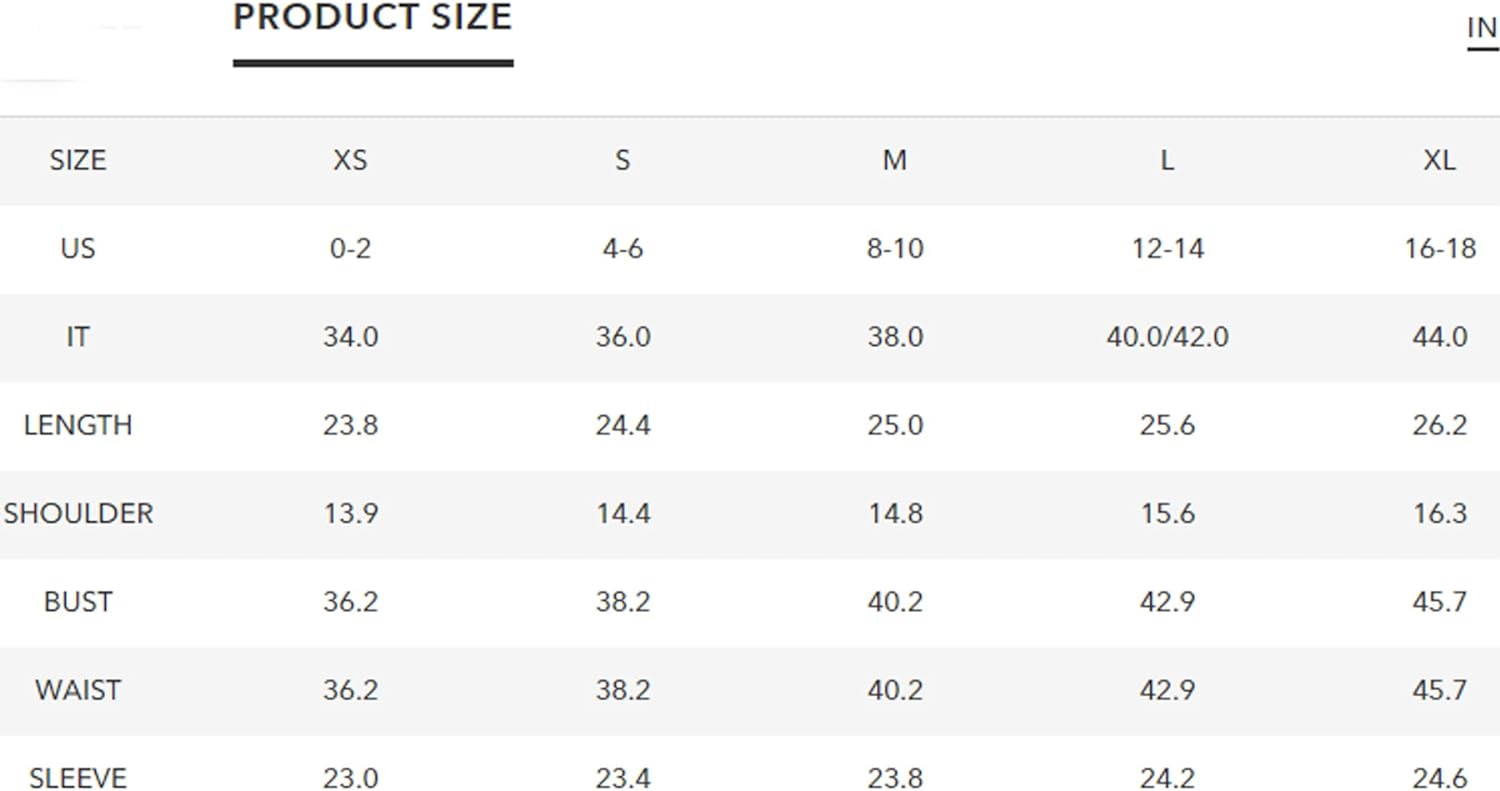The width and height of the screenshot is (1500, 791).
Task: Click the LENGTH row label
Action: pyautogui.click(x=78, y=425)
